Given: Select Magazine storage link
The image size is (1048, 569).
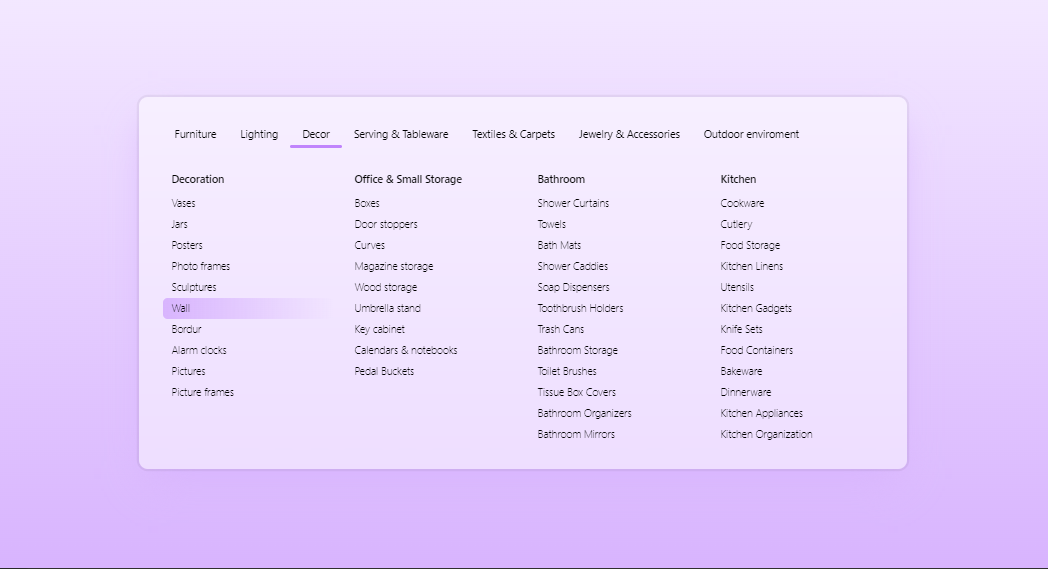Looking at the screenshot, I should [394, 266].
